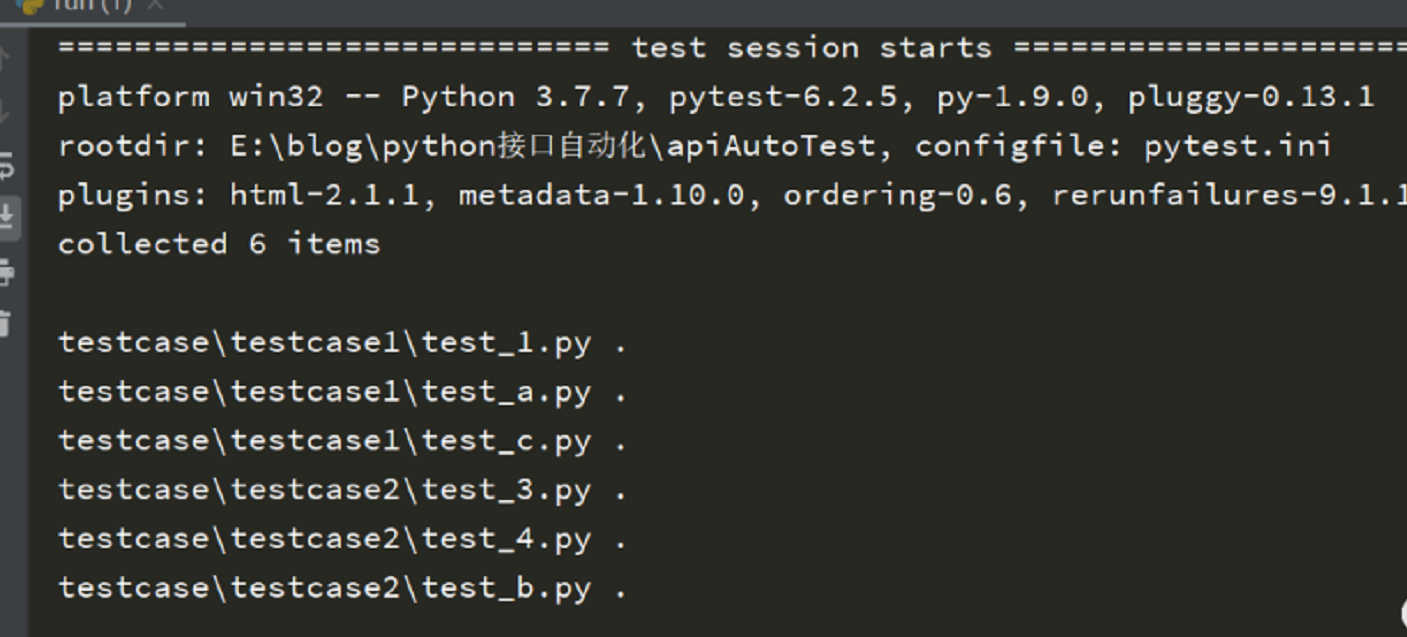
Task: Click the Python logo on the run tab
Action: coord(30,6)
